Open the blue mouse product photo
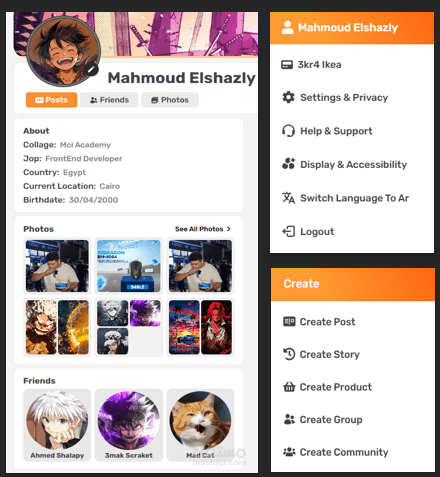Viewport: 440px width, 477px height. tap(129, 266)
